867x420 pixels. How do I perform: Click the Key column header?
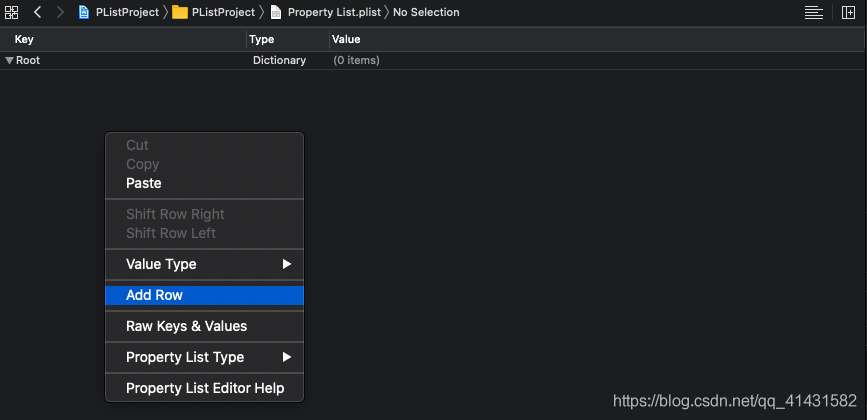[x=25, y=39]
